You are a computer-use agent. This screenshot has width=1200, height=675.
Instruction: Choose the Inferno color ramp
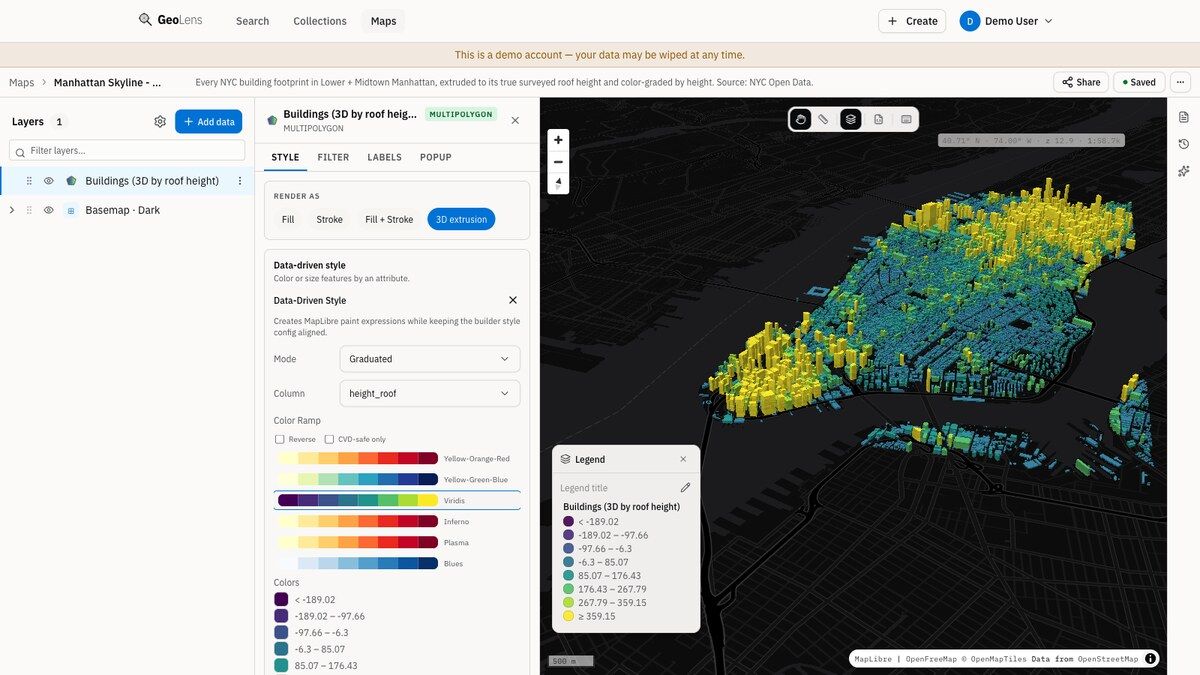click(397, 521)
